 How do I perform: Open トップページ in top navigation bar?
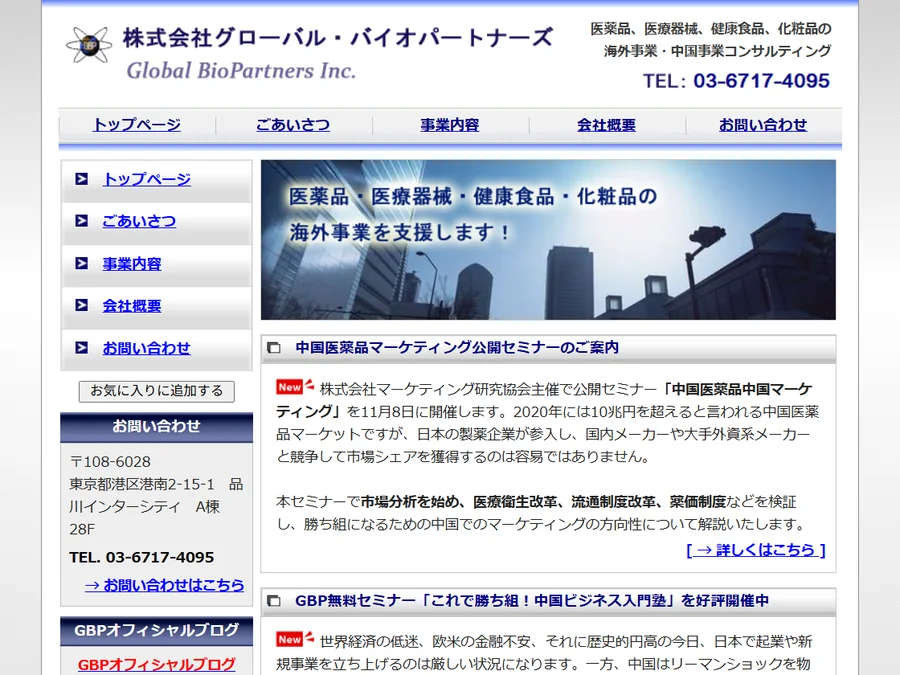coord(137,125)
